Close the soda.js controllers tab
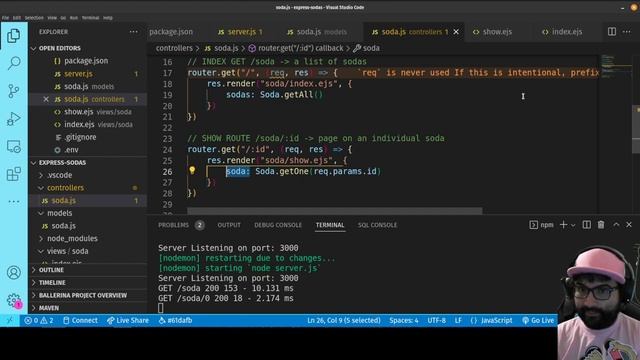This screenshot has width=640, height=360. (x=456, y=31)
